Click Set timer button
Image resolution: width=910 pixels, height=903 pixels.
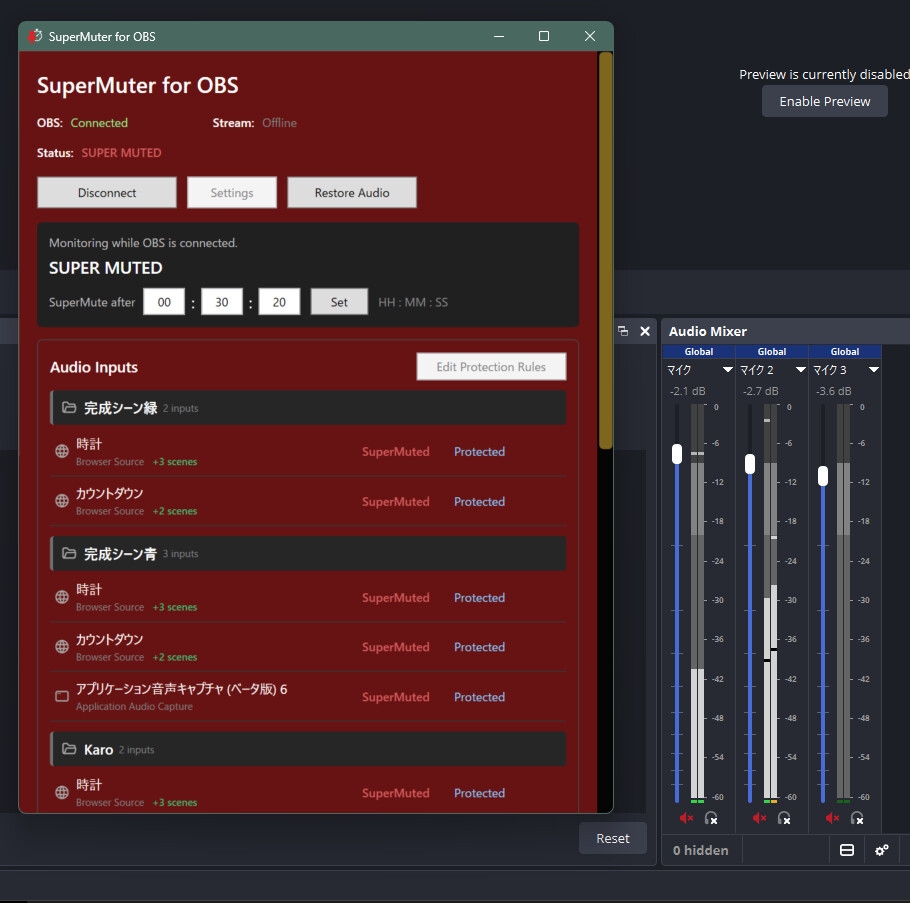339,302
